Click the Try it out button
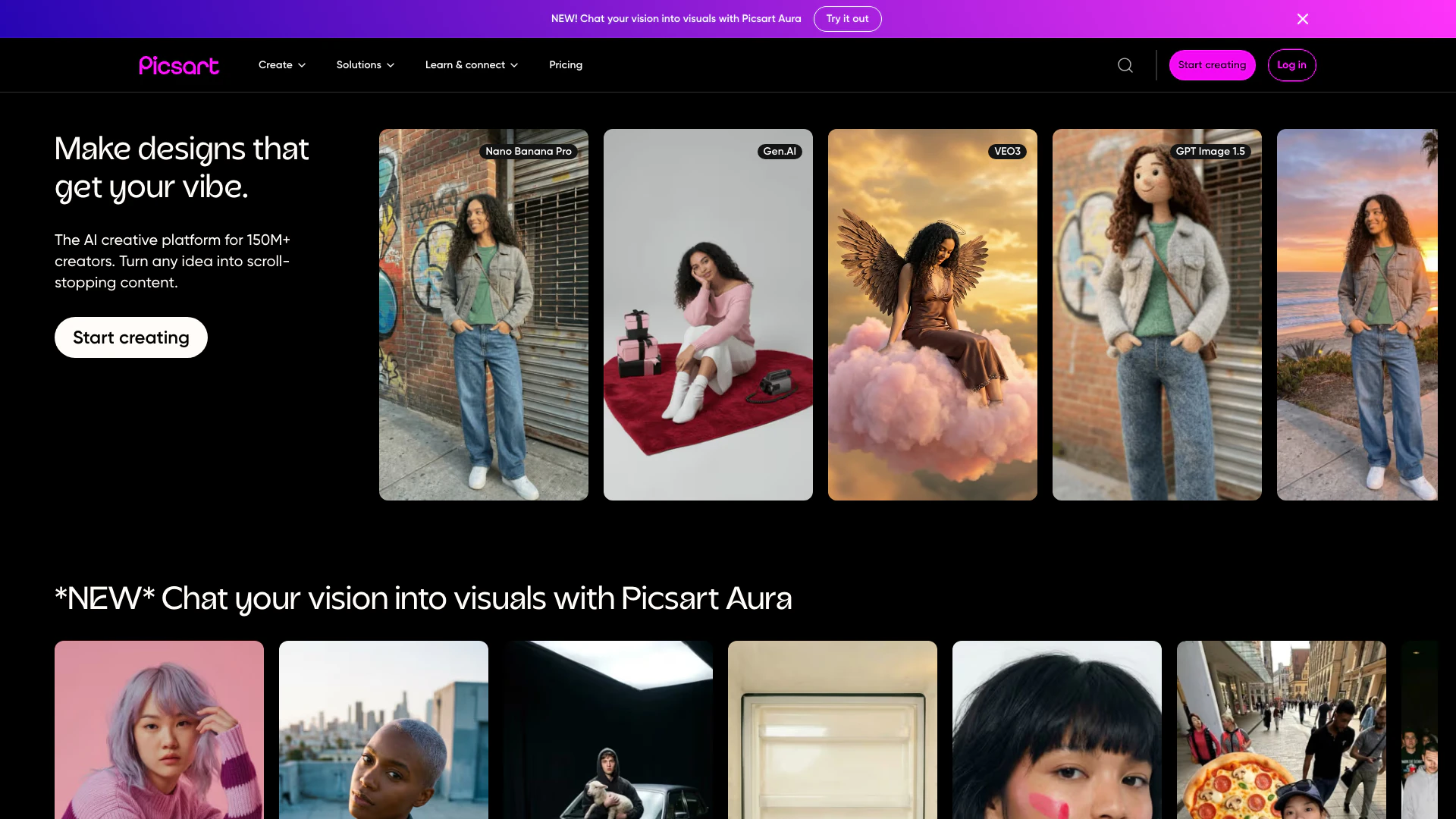Viewport: 1456px width, 819px height. tap(847, 19)
